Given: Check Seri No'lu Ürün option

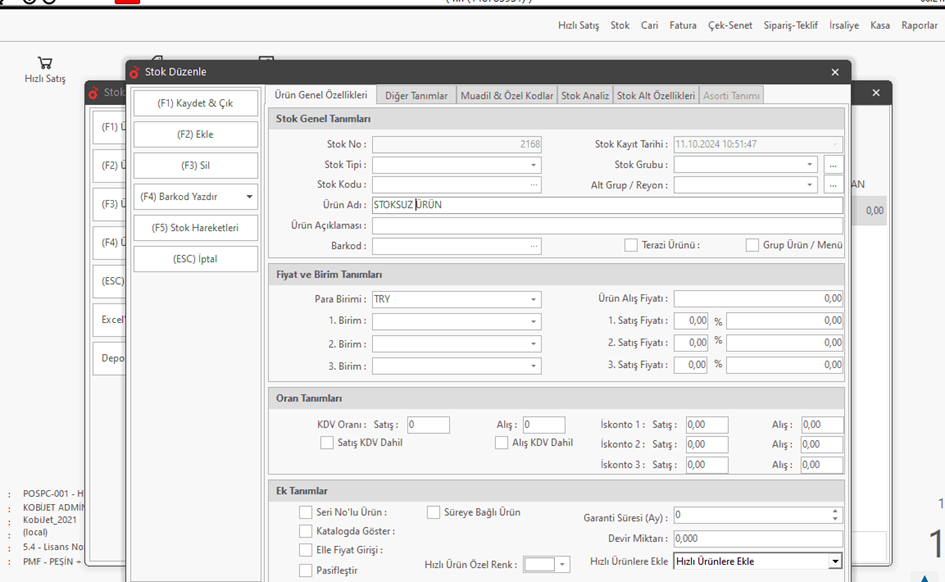Looking at the screenshot, I should coord(306,512).
